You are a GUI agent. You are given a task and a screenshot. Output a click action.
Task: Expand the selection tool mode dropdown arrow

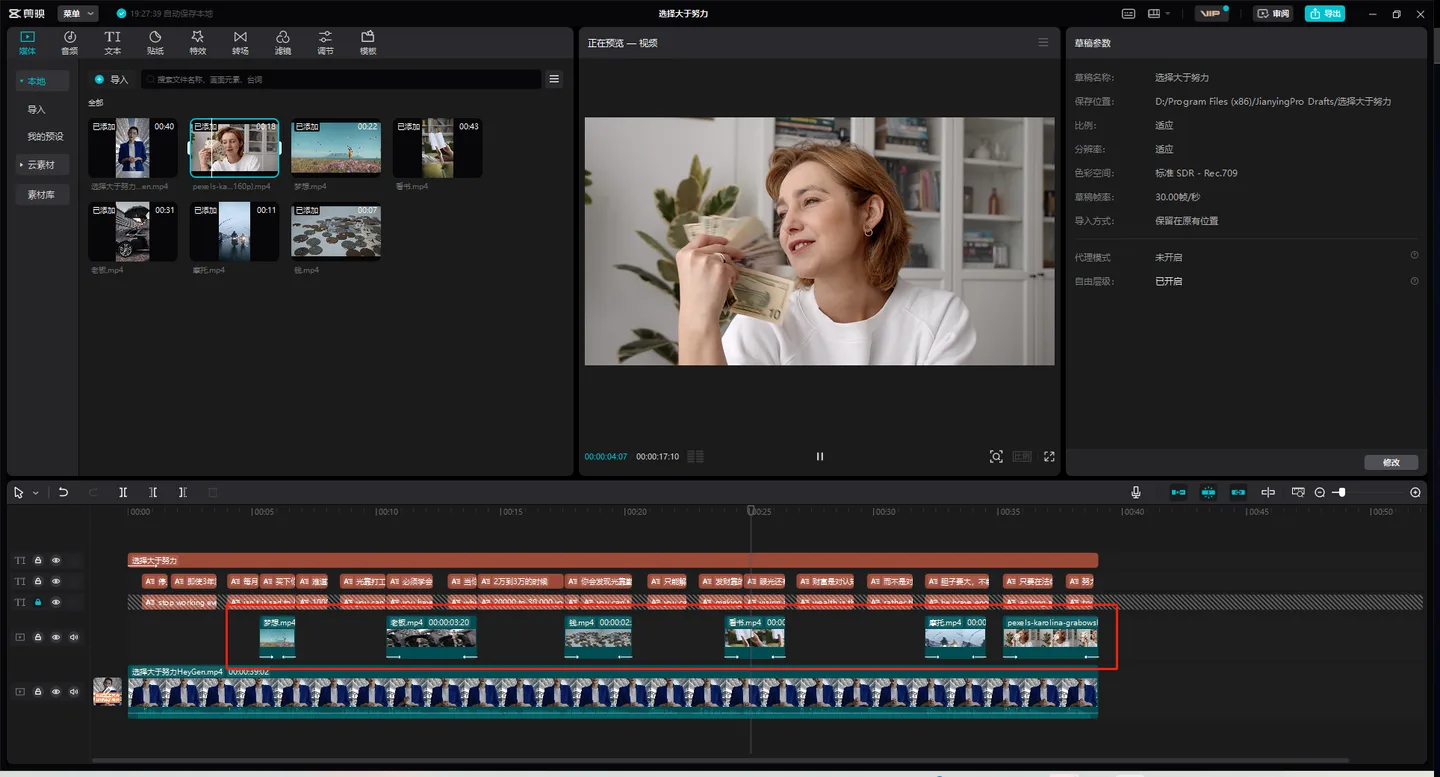click(35, 493)
